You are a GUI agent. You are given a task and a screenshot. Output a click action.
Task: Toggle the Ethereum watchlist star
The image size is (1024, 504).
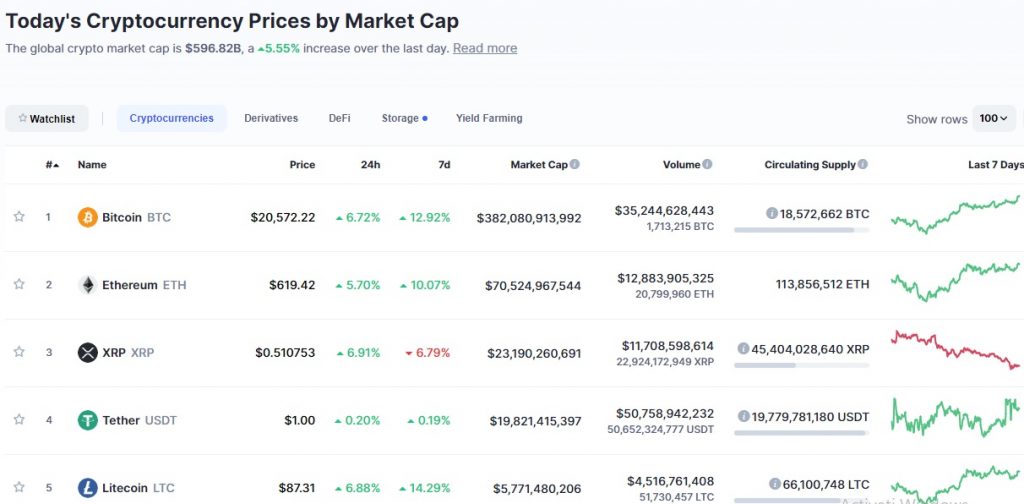coord(19,285)
